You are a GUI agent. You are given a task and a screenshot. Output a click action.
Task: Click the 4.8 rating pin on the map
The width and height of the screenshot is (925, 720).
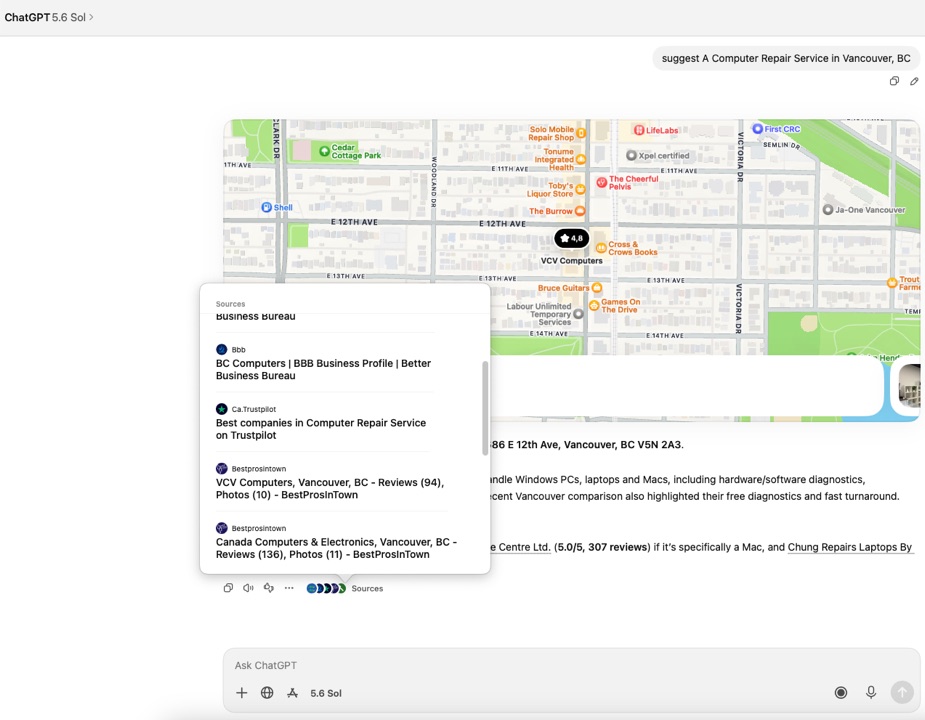point(572,238)
